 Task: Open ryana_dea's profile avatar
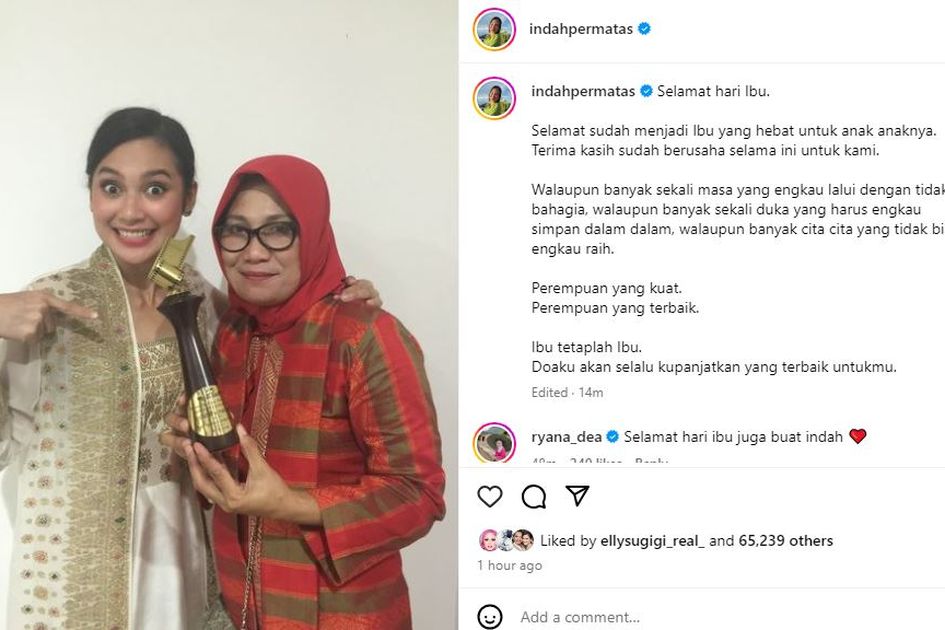click(494, 443)
